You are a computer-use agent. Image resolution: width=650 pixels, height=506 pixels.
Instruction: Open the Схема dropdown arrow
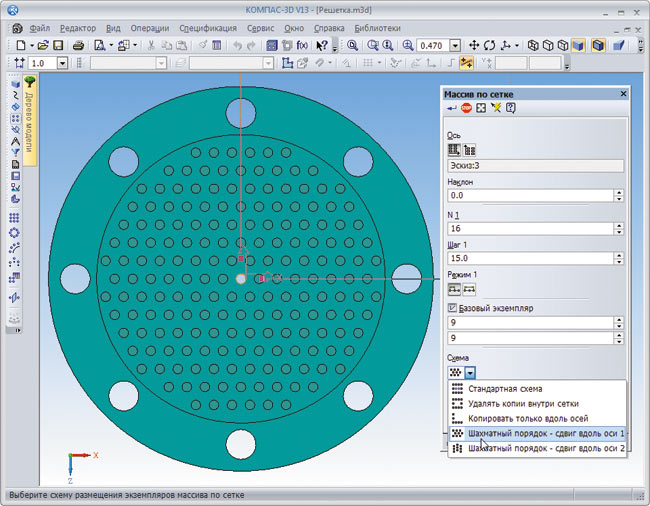point(470,372)
